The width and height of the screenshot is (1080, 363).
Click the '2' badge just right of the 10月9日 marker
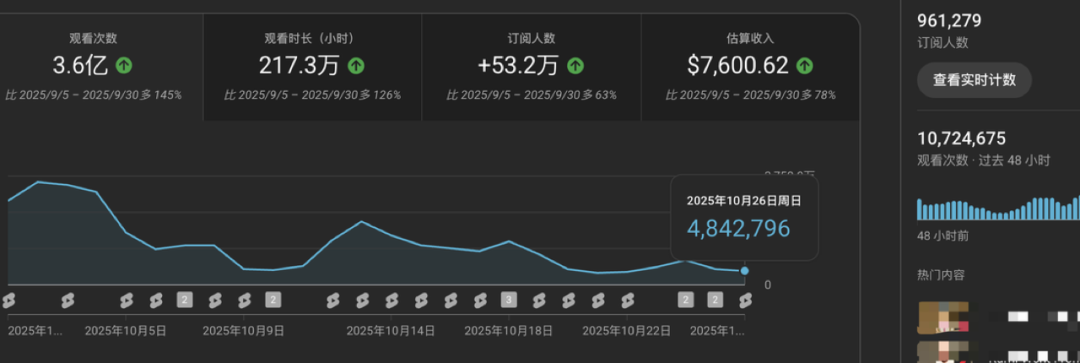point(273,300)
